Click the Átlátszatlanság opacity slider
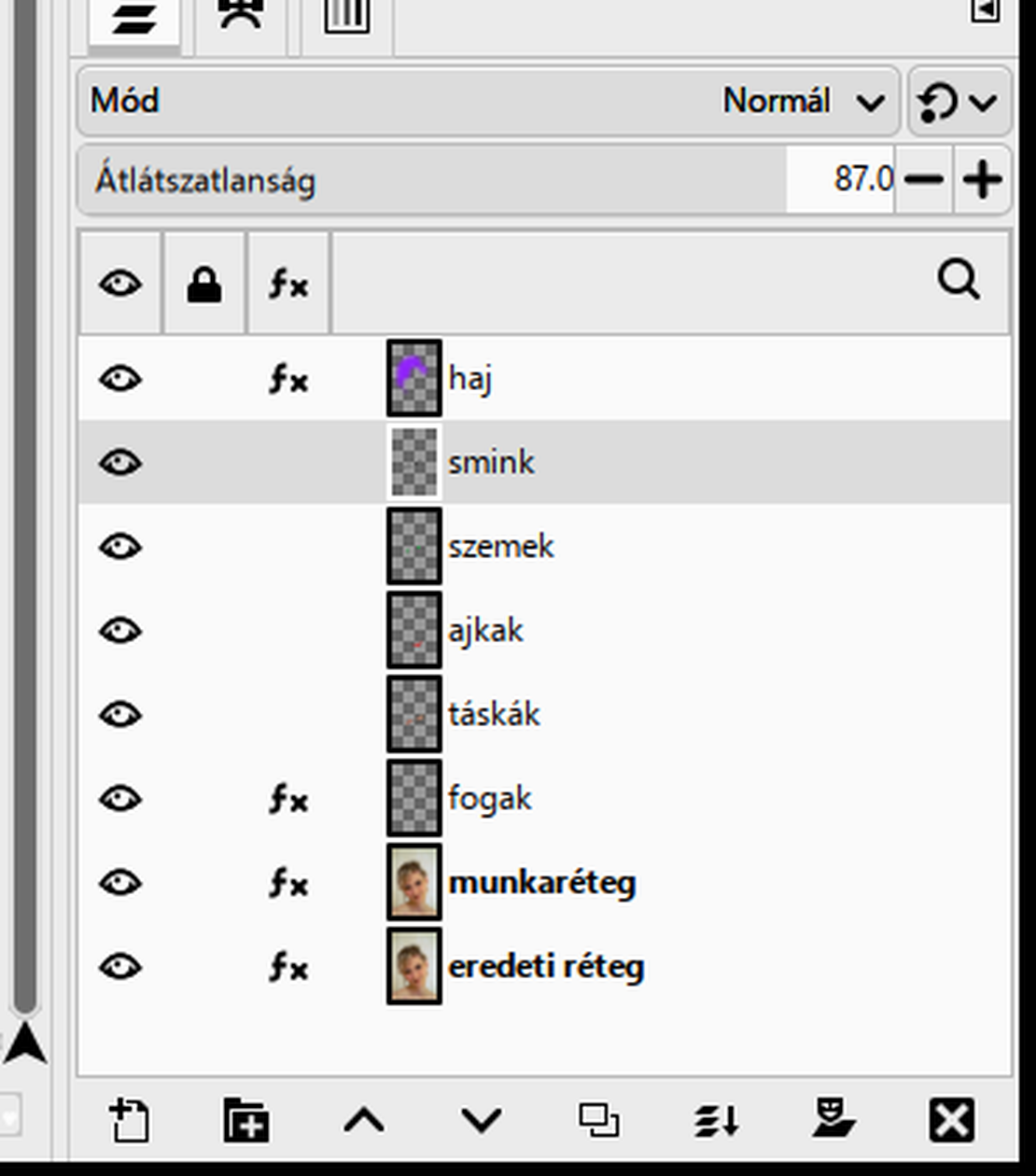Image resolution: width=1036 pixels, height=1176 pixels. (486, 179)
